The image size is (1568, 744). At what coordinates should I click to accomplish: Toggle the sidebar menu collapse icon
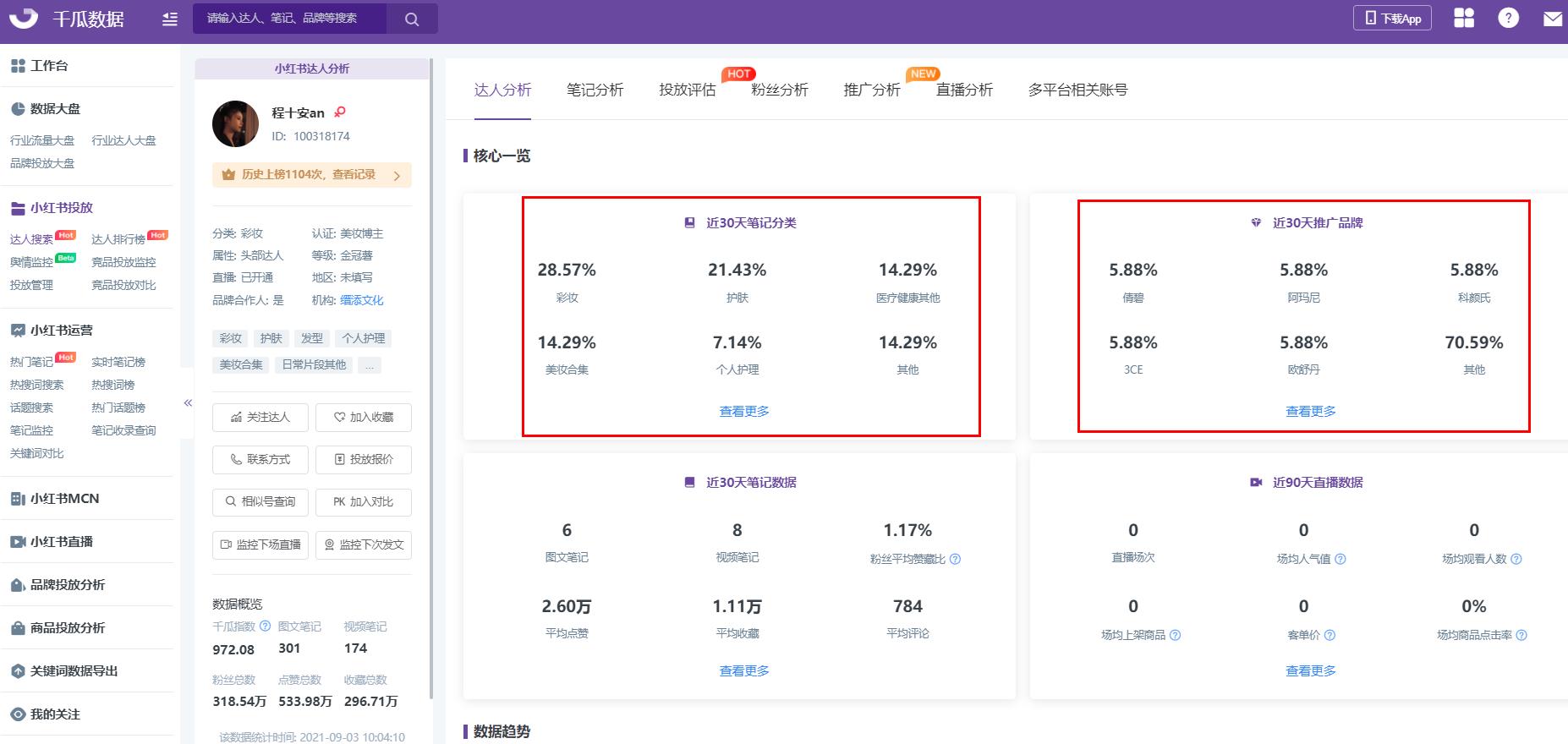tap(170, 19)
